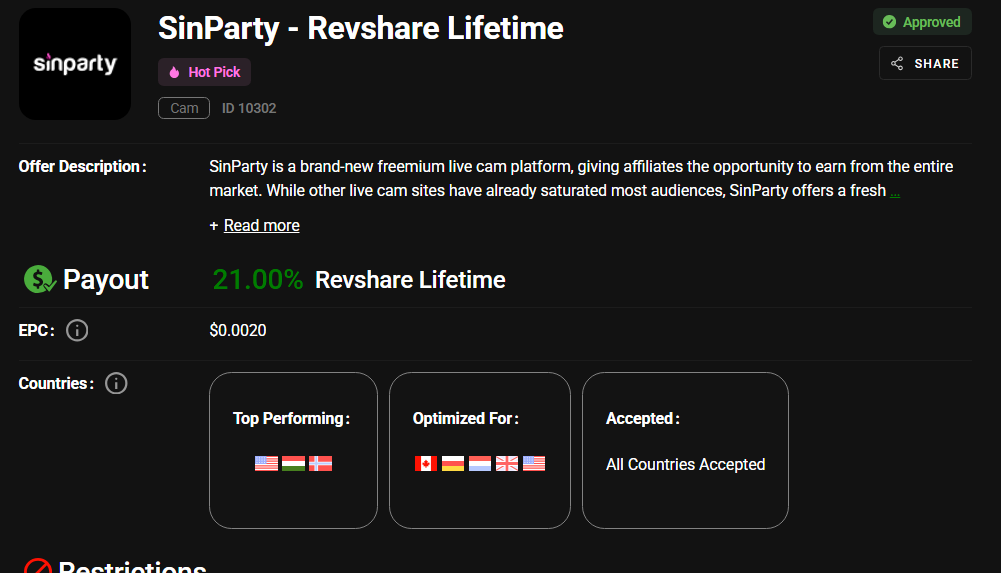Click the Hungary flag under Top Performing
The height and width of the screenshot is (573, 1001).
pos(294,463)
